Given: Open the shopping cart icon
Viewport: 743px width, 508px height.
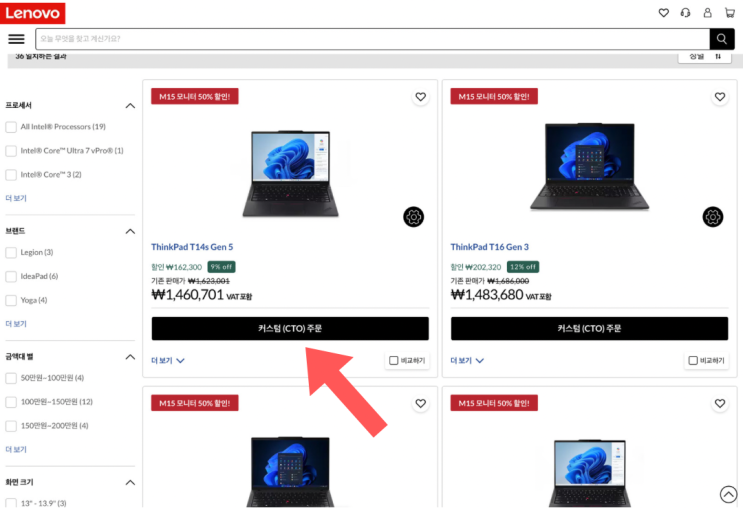Looking at the screenshot, I should [x=730, y=13].
